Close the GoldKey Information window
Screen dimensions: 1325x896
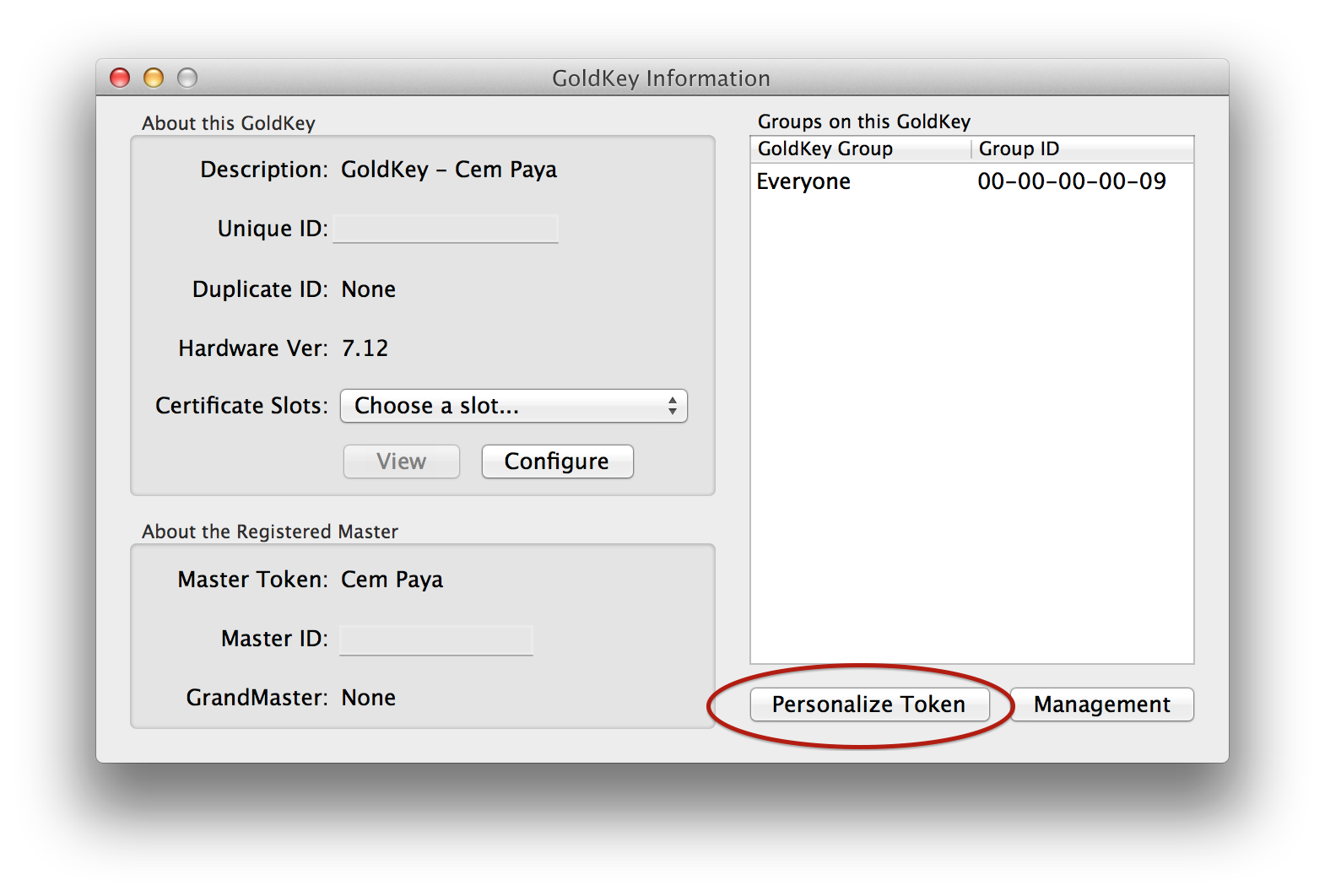click(x=120, y=78)
